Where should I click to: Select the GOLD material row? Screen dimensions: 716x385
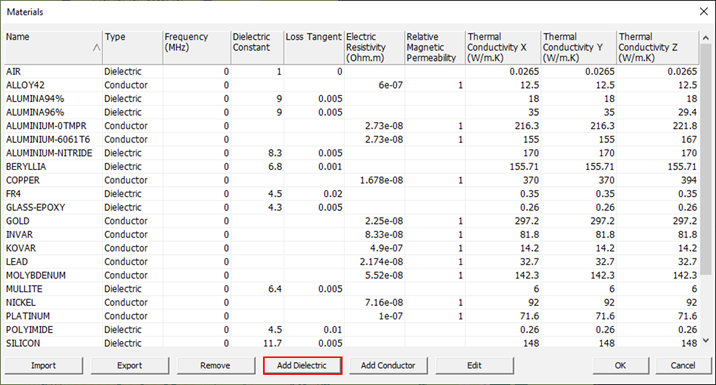(352, 221)
